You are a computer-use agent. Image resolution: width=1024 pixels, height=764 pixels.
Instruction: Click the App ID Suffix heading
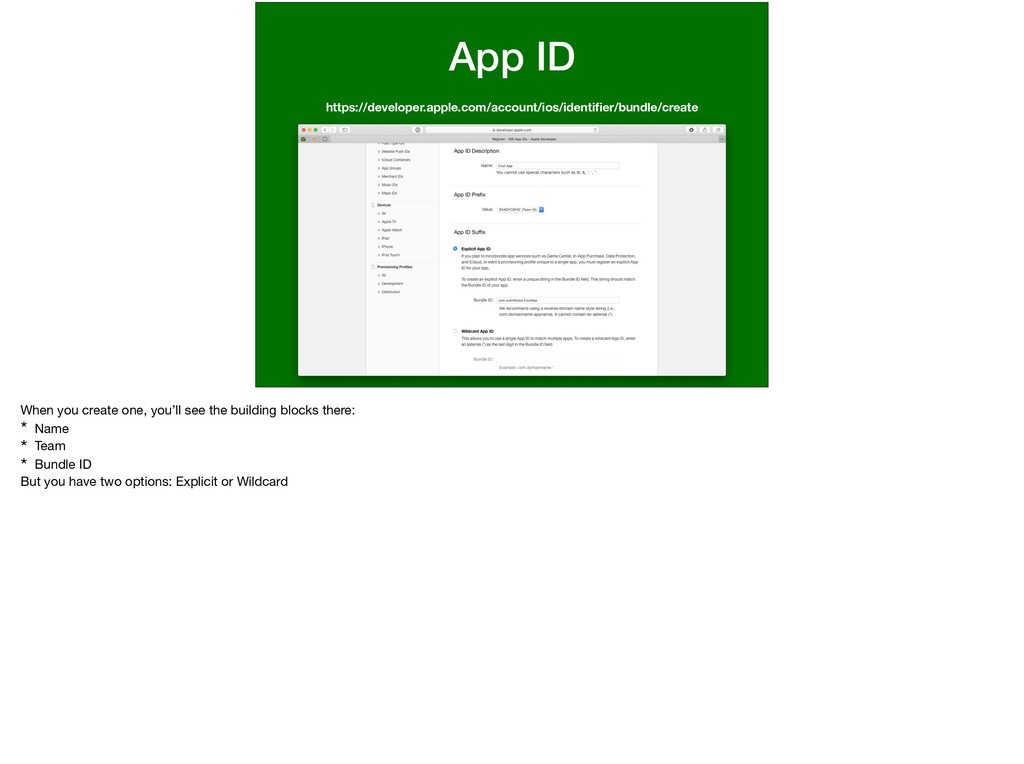pyautogui.click(x=470, y=232)
